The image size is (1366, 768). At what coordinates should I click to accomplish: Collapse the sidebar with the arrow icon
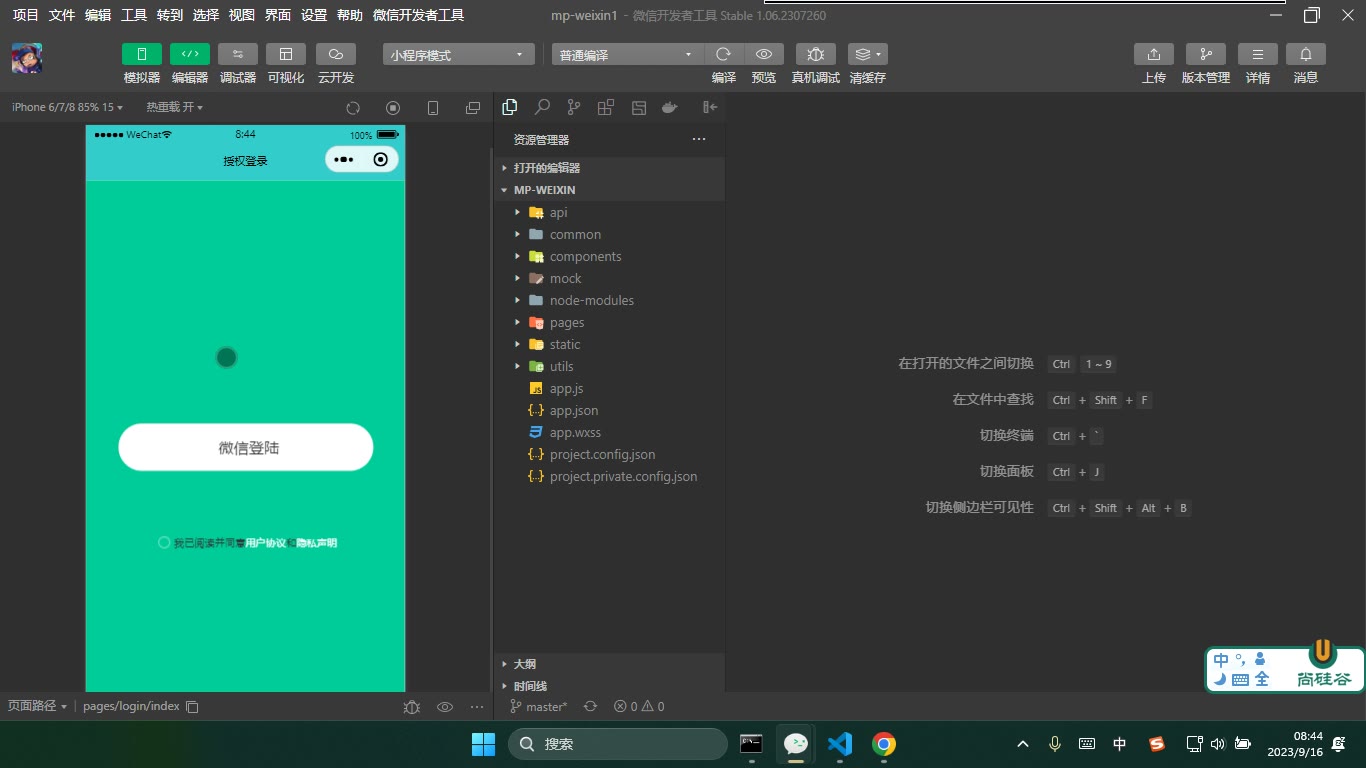710,107
